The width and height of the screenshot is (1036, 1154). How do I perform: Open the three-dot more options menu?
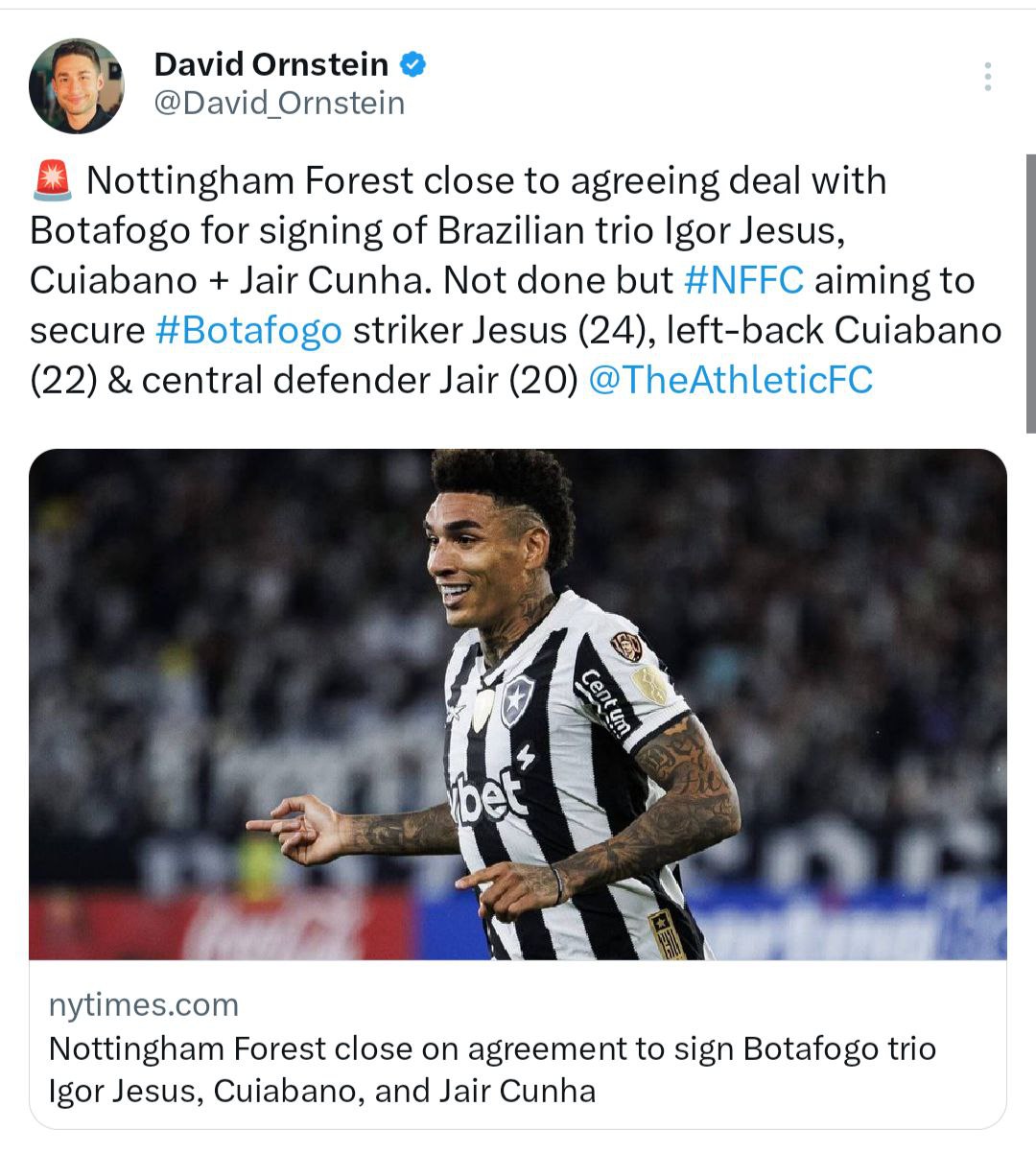pos(988,77)
